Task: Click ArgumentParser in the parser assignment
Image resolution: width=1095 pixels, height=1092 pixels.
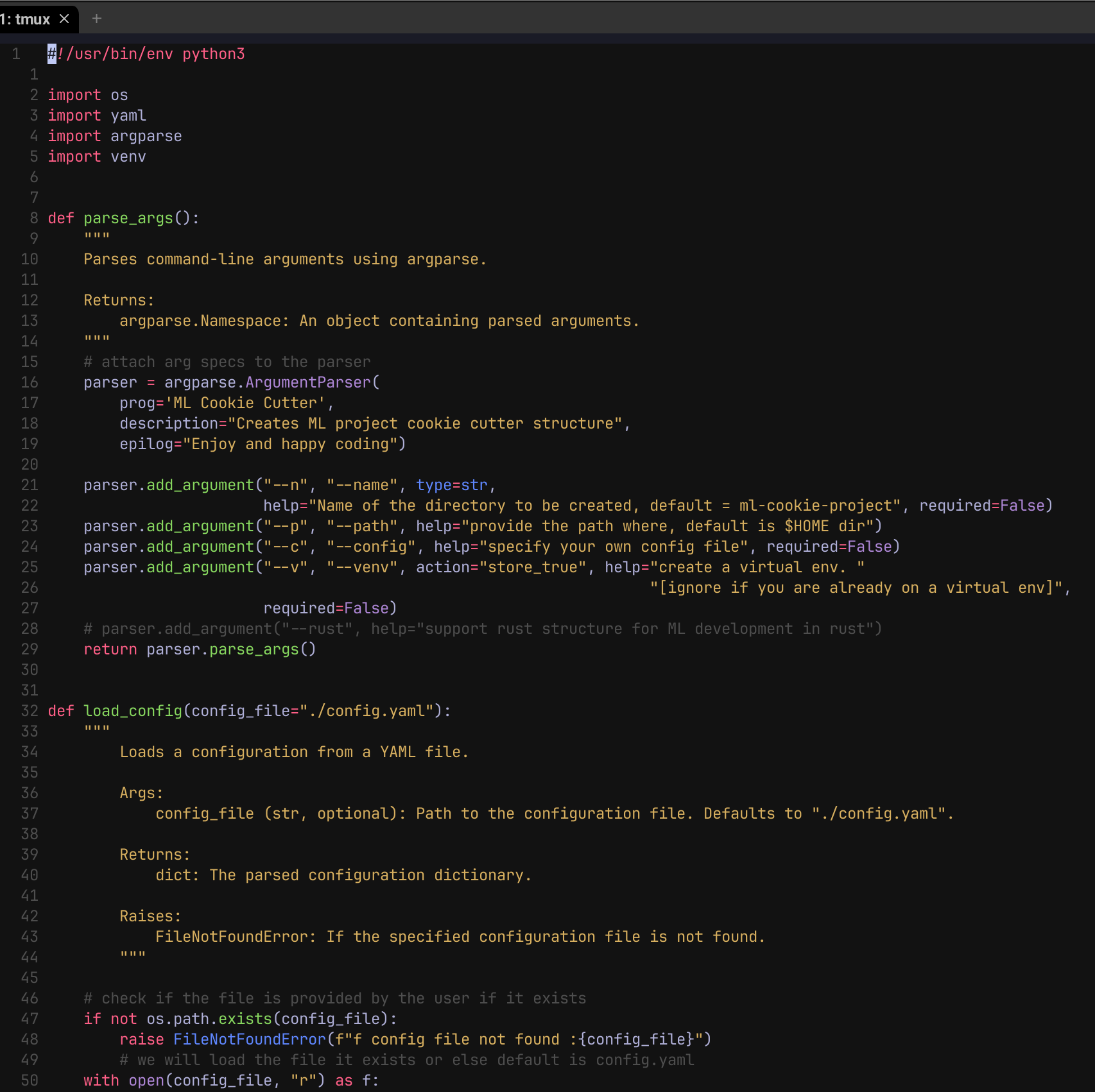Action: click(308, 382)
